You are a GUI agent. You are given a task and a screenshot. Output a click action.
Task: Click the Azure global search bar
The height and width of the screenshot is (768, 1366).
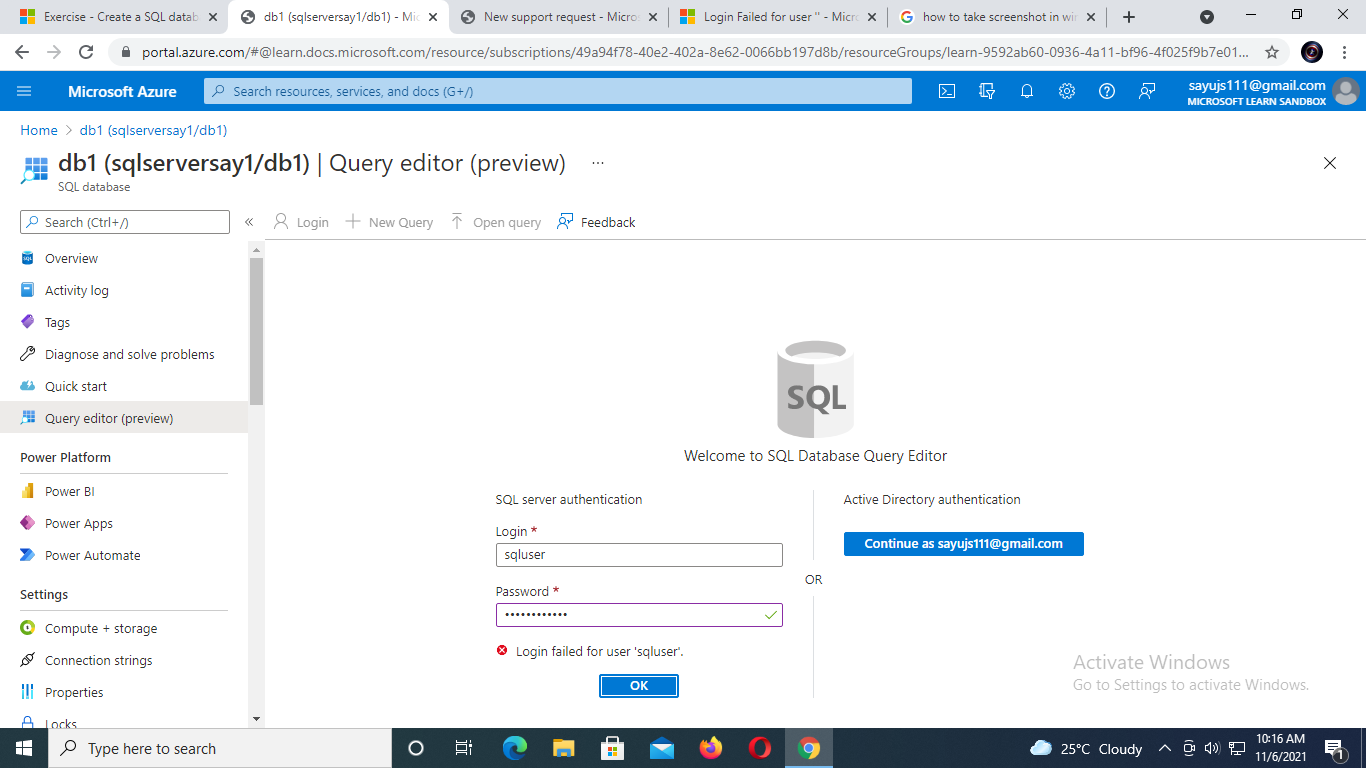click(558, 91)
